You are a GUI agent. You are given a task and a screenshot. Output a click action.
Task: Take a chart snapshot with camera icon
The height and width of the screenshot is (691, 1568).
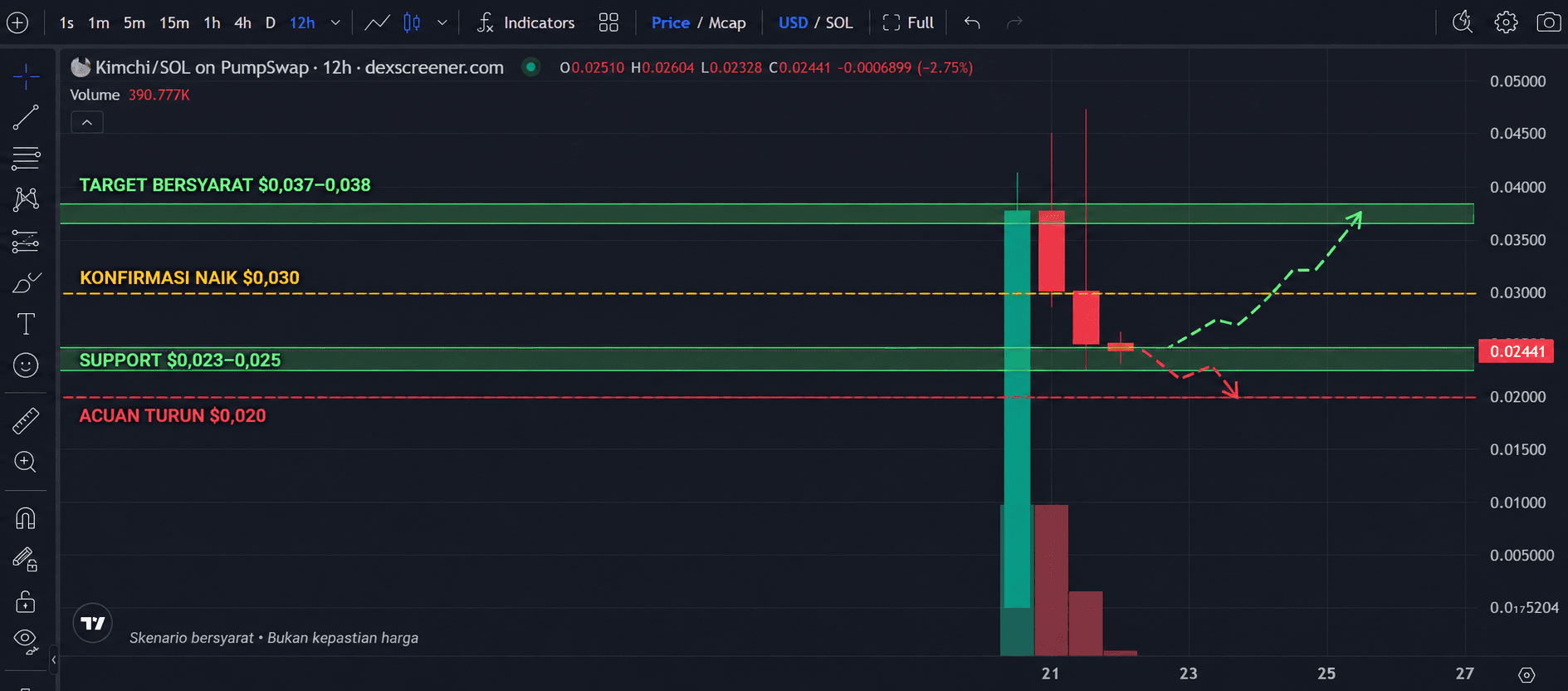point(1548,22)
